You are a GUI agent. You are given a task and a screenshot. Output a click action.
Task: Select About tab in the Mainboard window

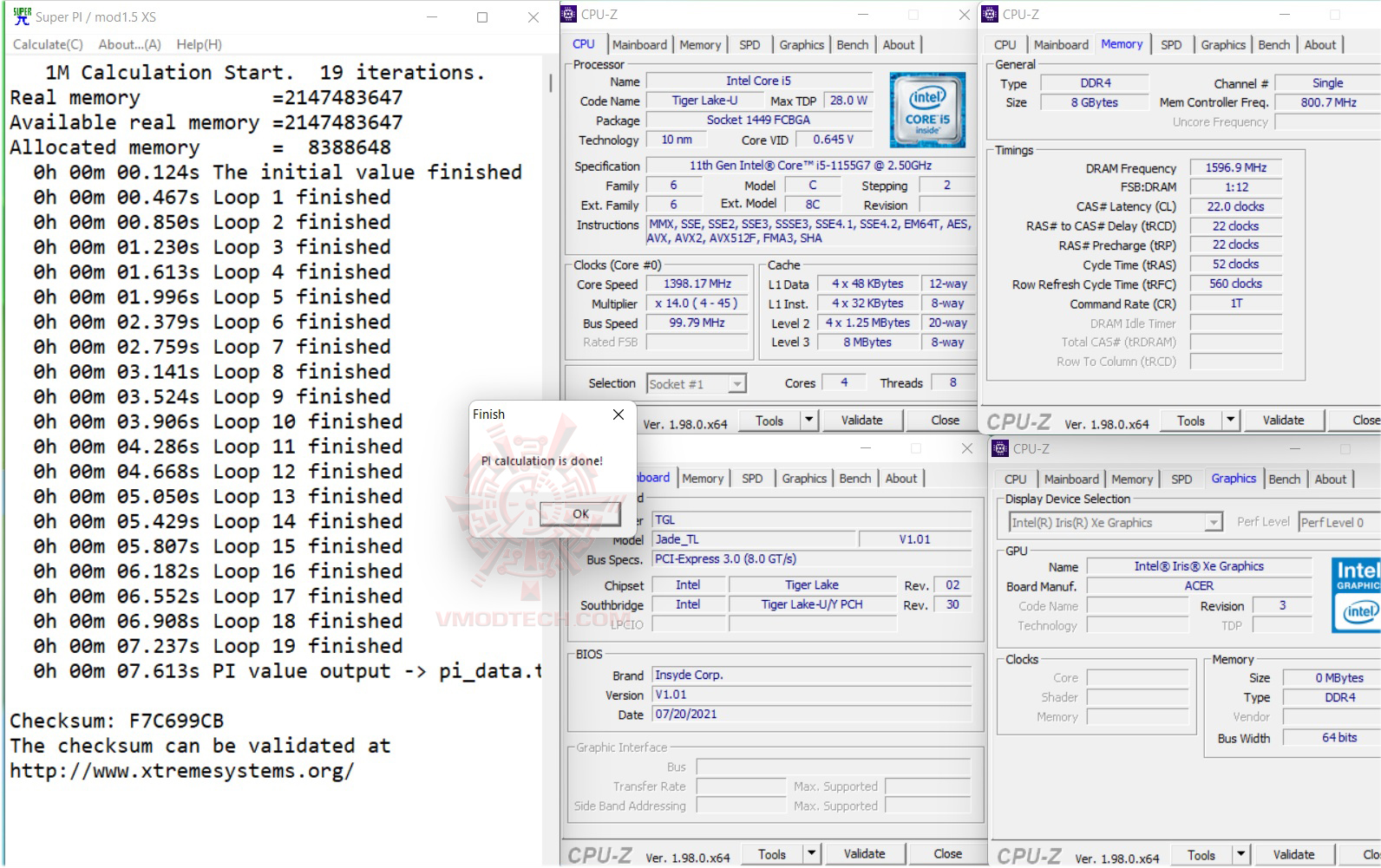901,479
